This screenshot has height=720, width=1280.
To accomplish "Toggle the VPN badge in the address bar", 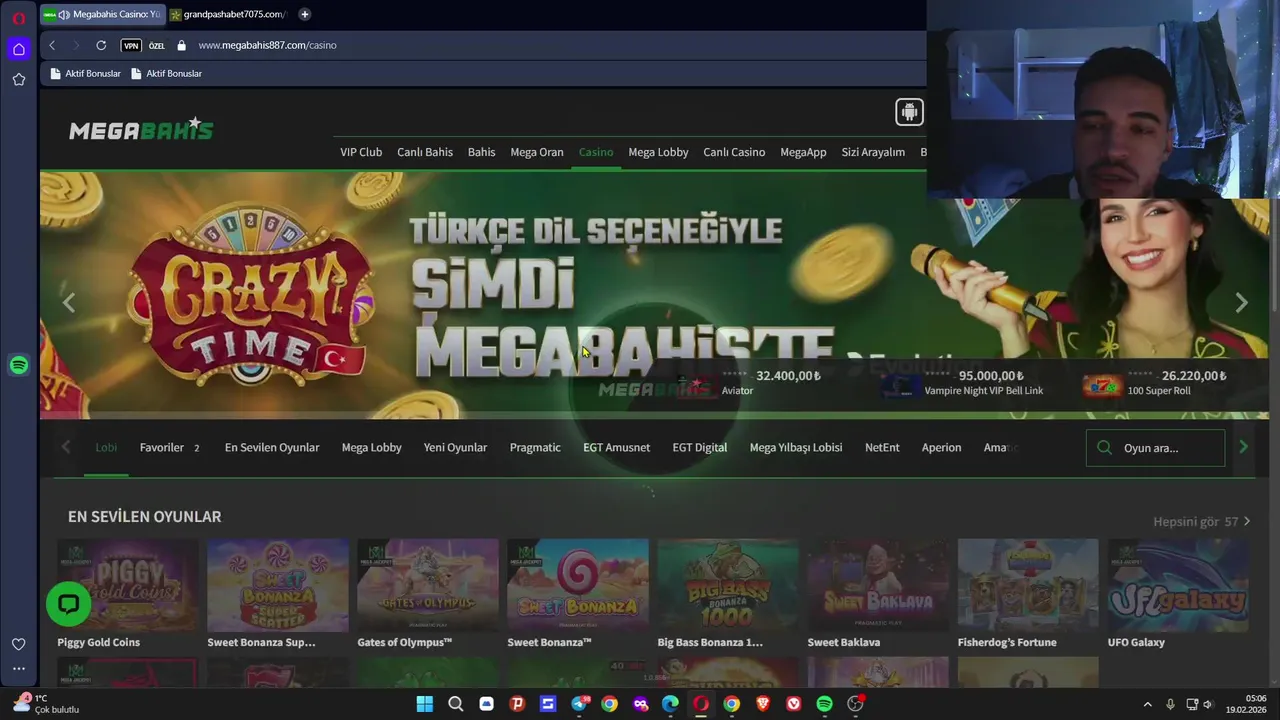I will click(x=131, y=45).
